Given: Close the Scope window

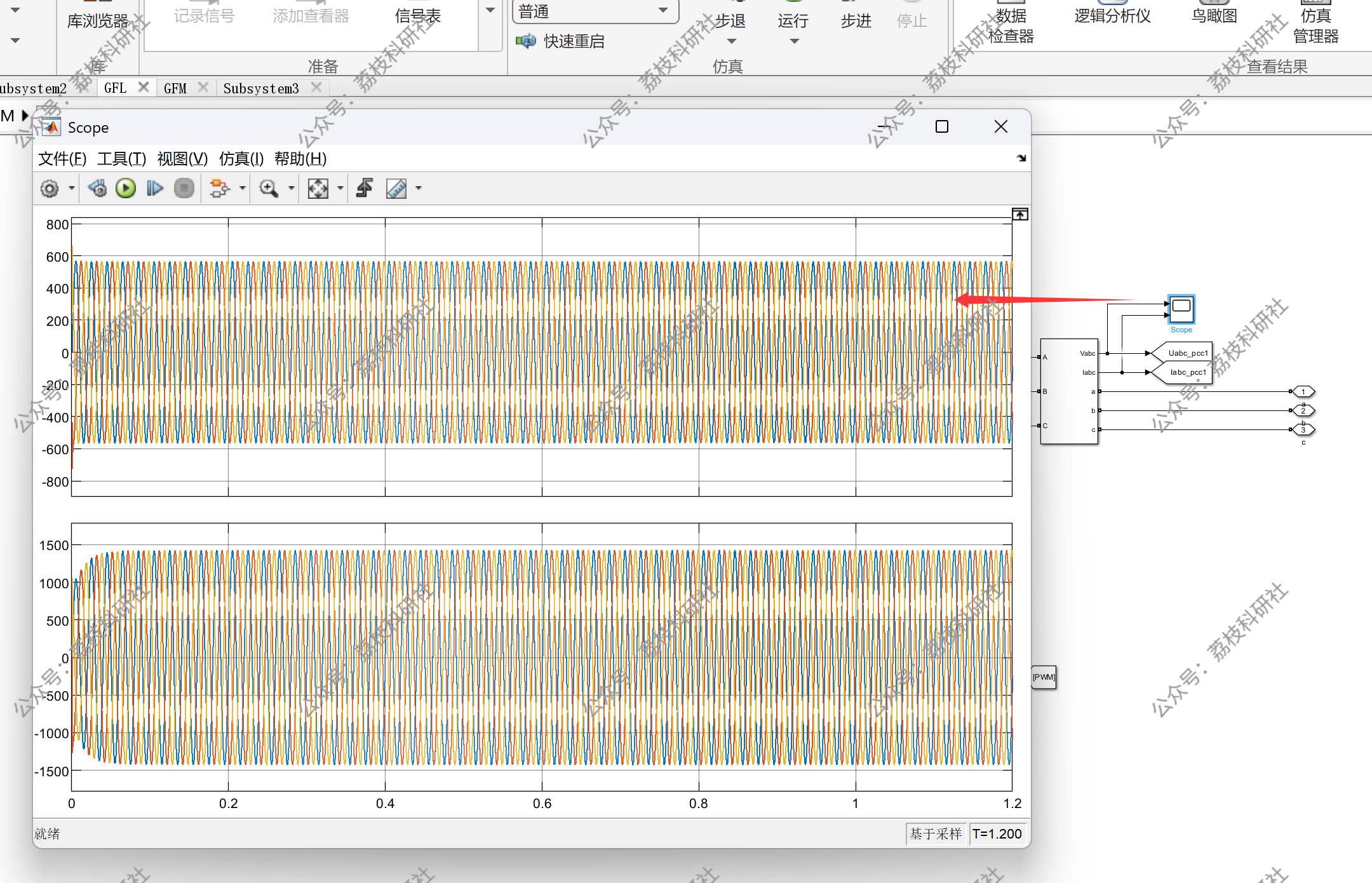Looking at the screenshot, I should pos(1001,127).
